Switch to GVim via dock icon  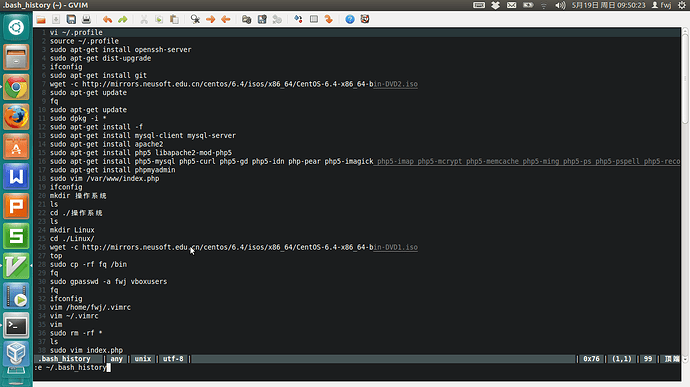16,266
